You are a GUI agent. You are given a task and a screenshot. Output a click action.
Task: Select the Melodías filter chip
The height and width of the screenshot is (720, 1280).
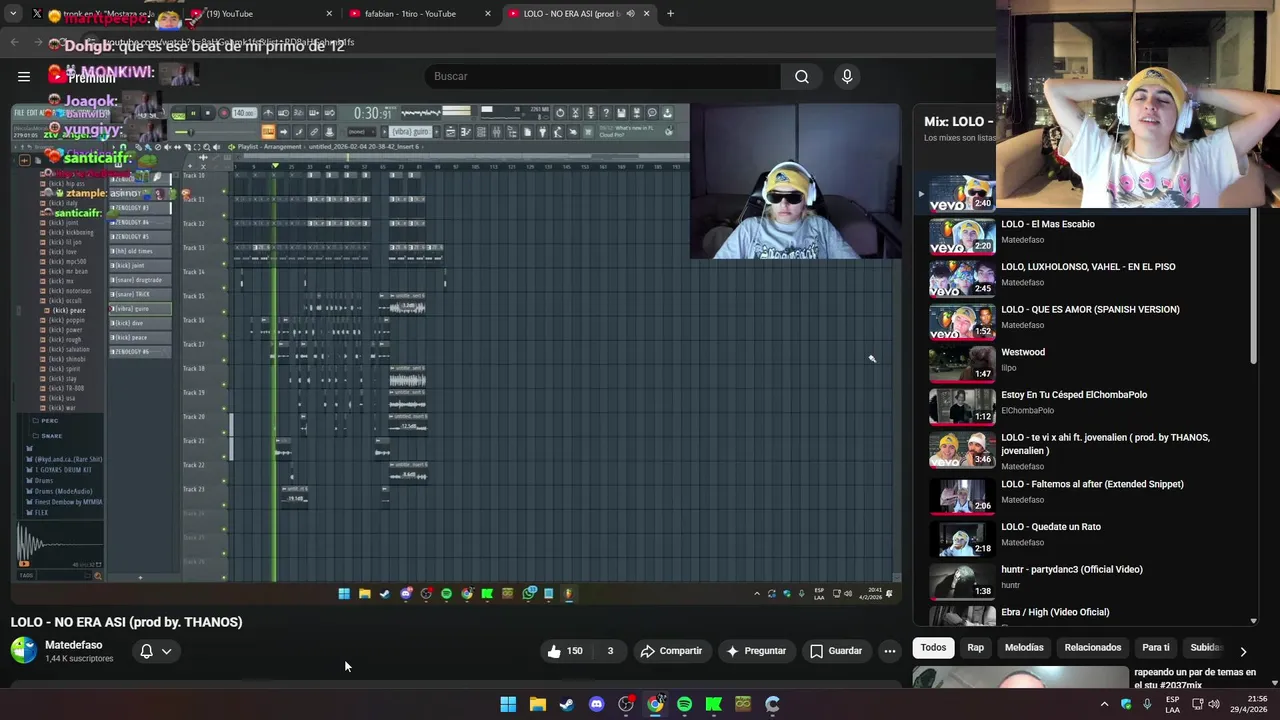coord(1024,647)
